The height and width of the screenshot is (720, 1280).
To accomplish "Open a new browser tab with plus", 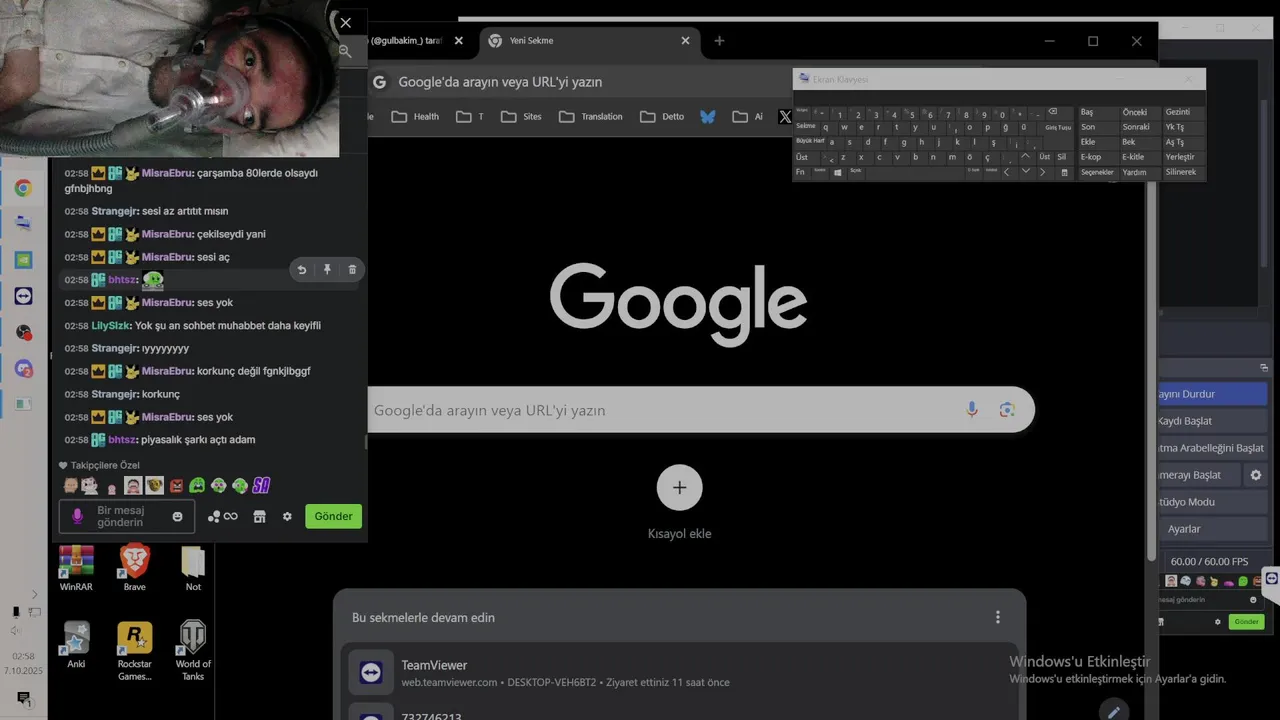I will coord(719,41).
